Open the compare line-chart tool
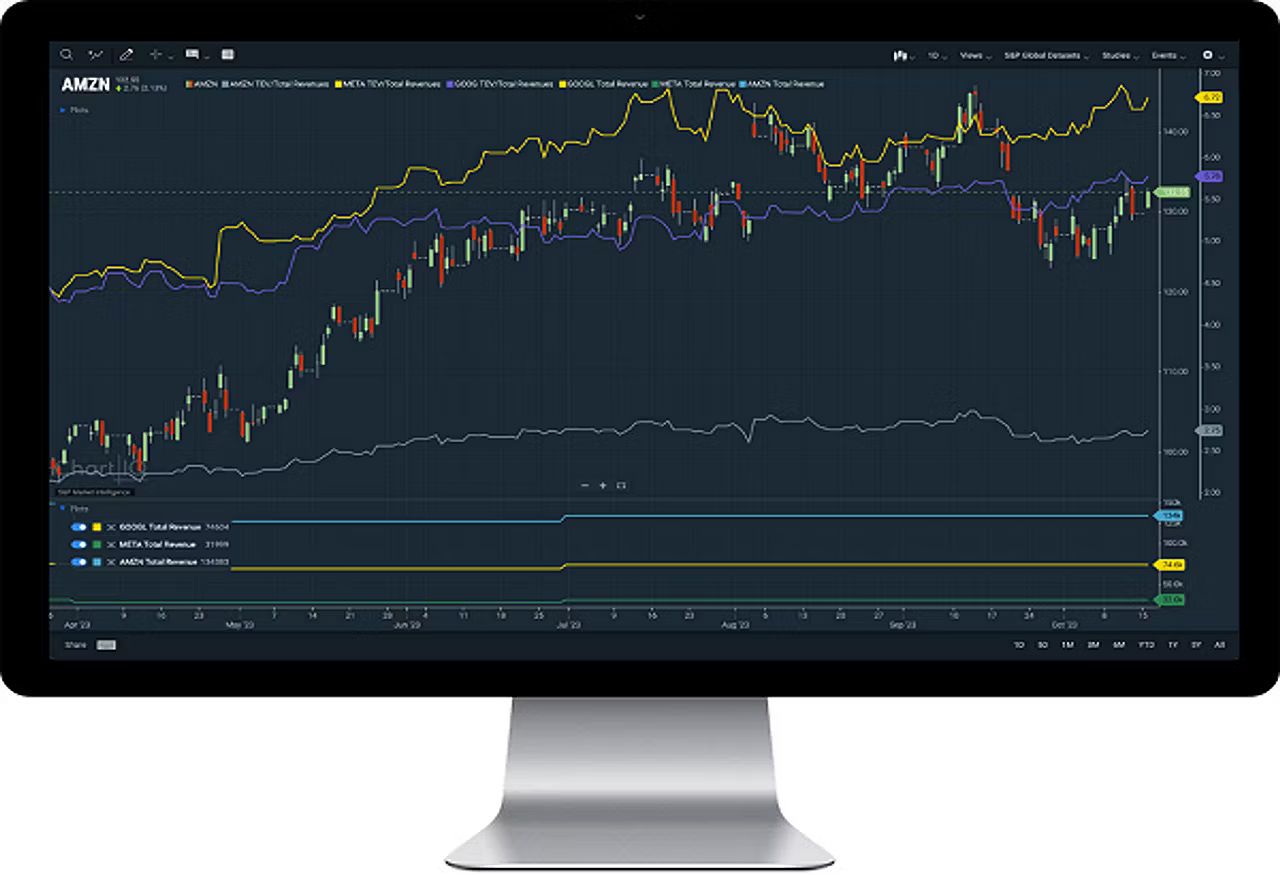 point(96,55)
